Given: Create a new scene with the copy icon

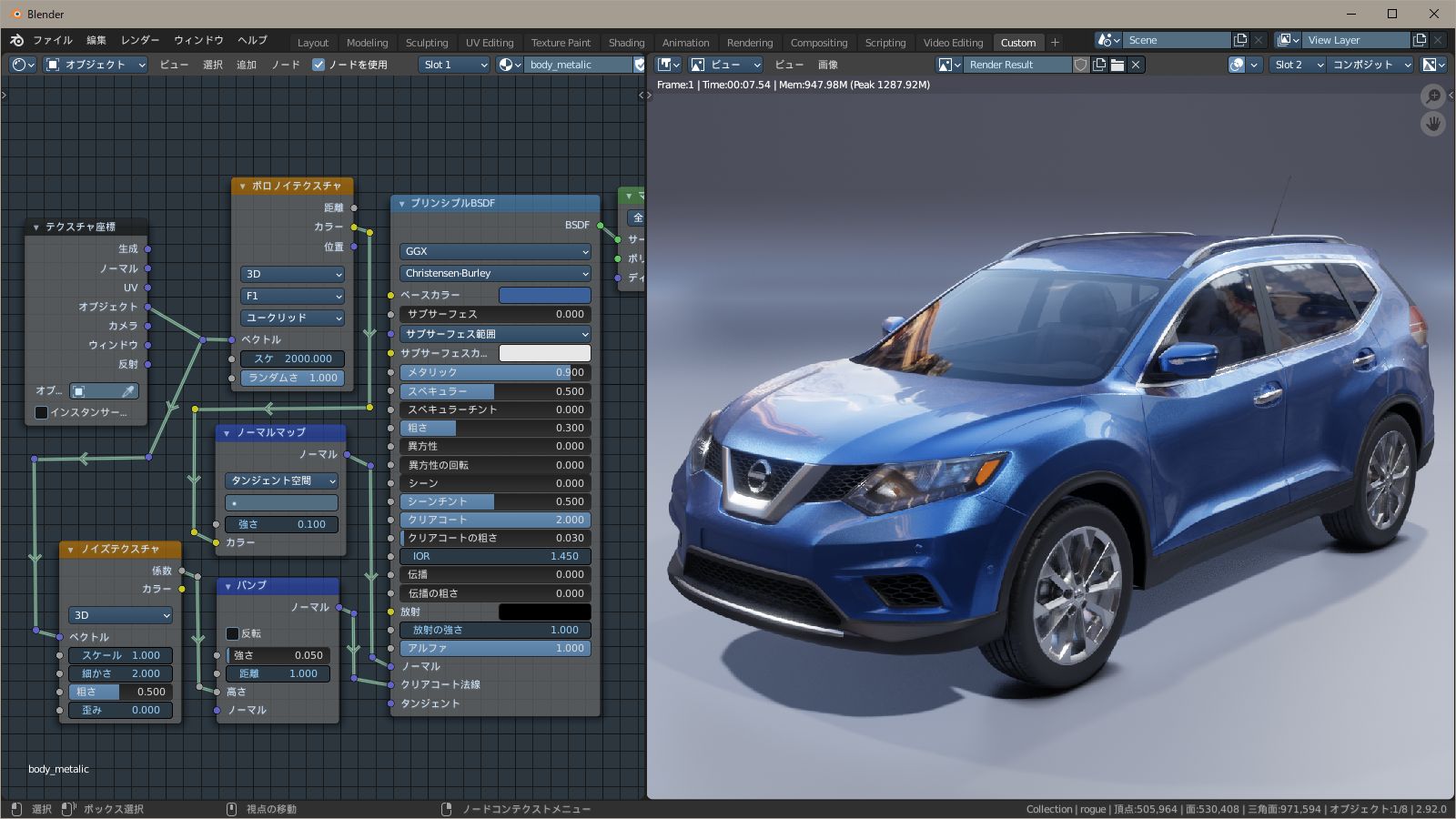Looking at the screenshot, I should (x=1239, y=40).
